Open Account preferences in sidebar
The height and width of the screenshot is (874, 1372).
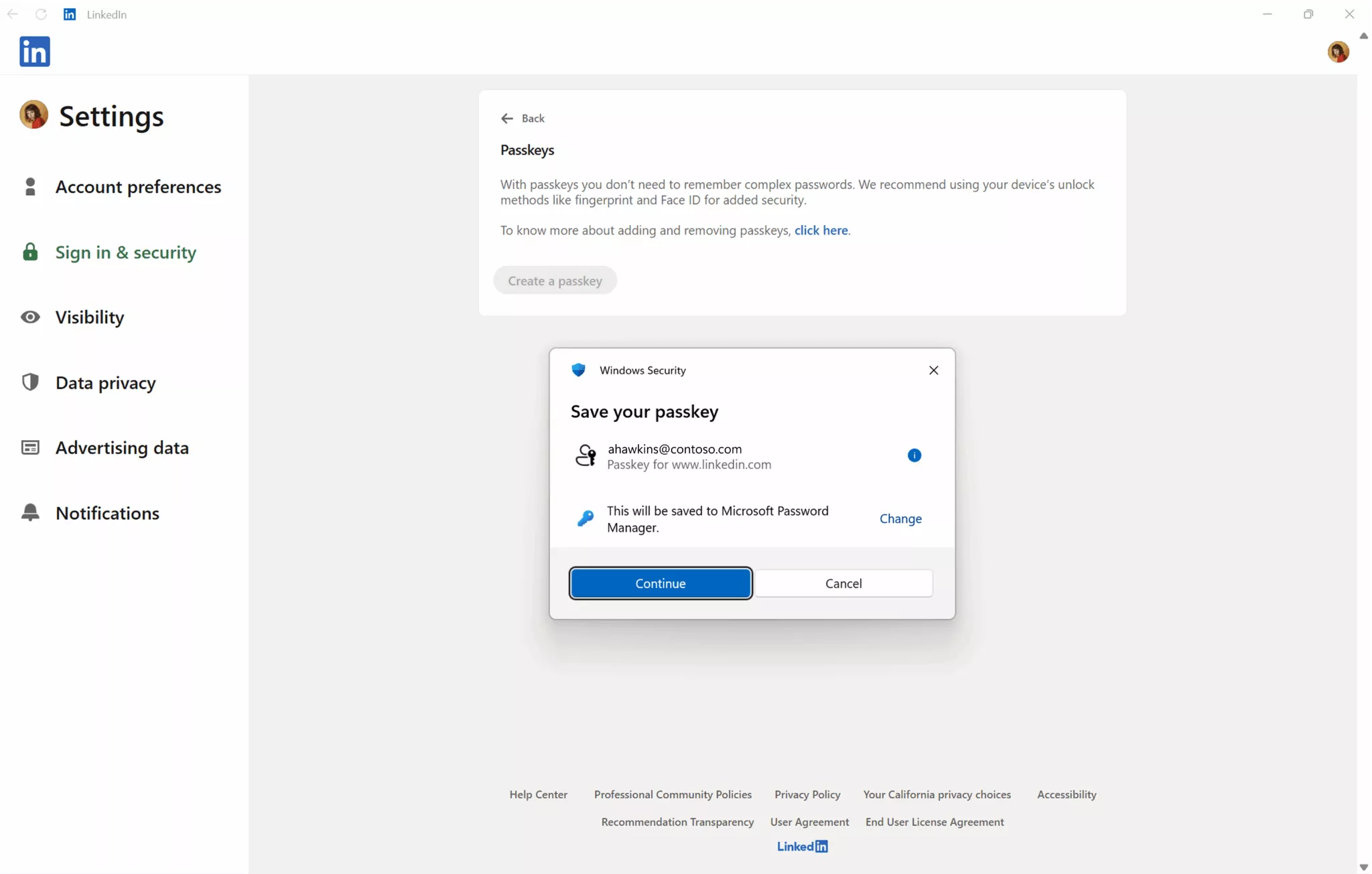(138, 187)
